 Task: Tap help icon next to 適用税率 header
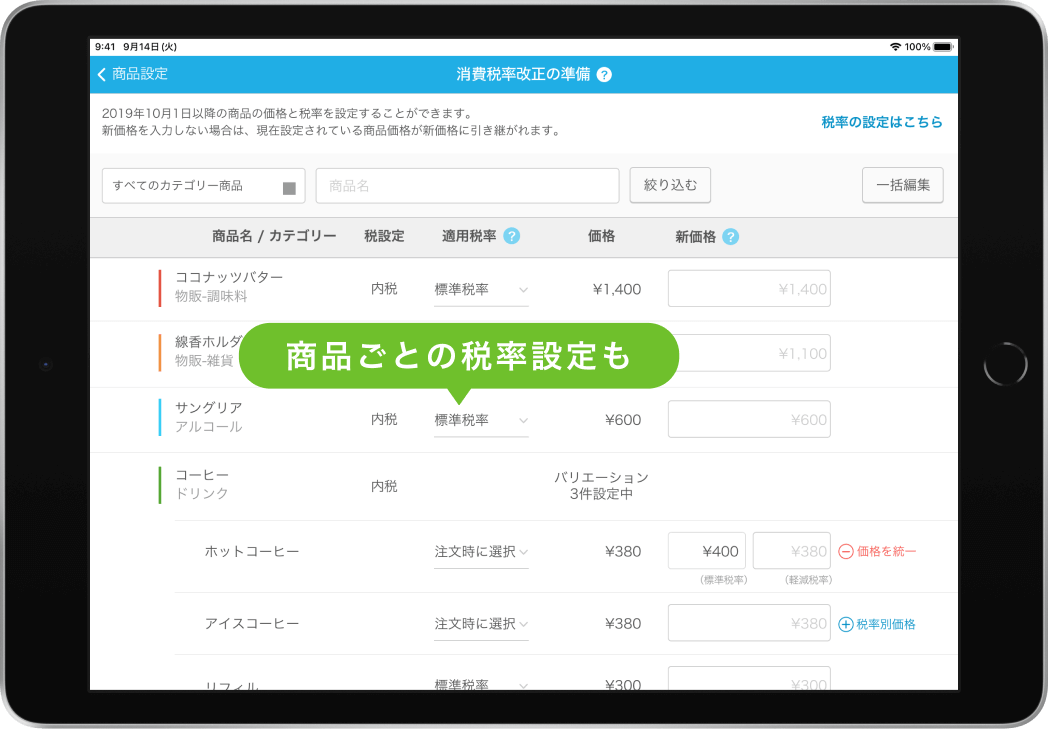(x=511, y=237)
